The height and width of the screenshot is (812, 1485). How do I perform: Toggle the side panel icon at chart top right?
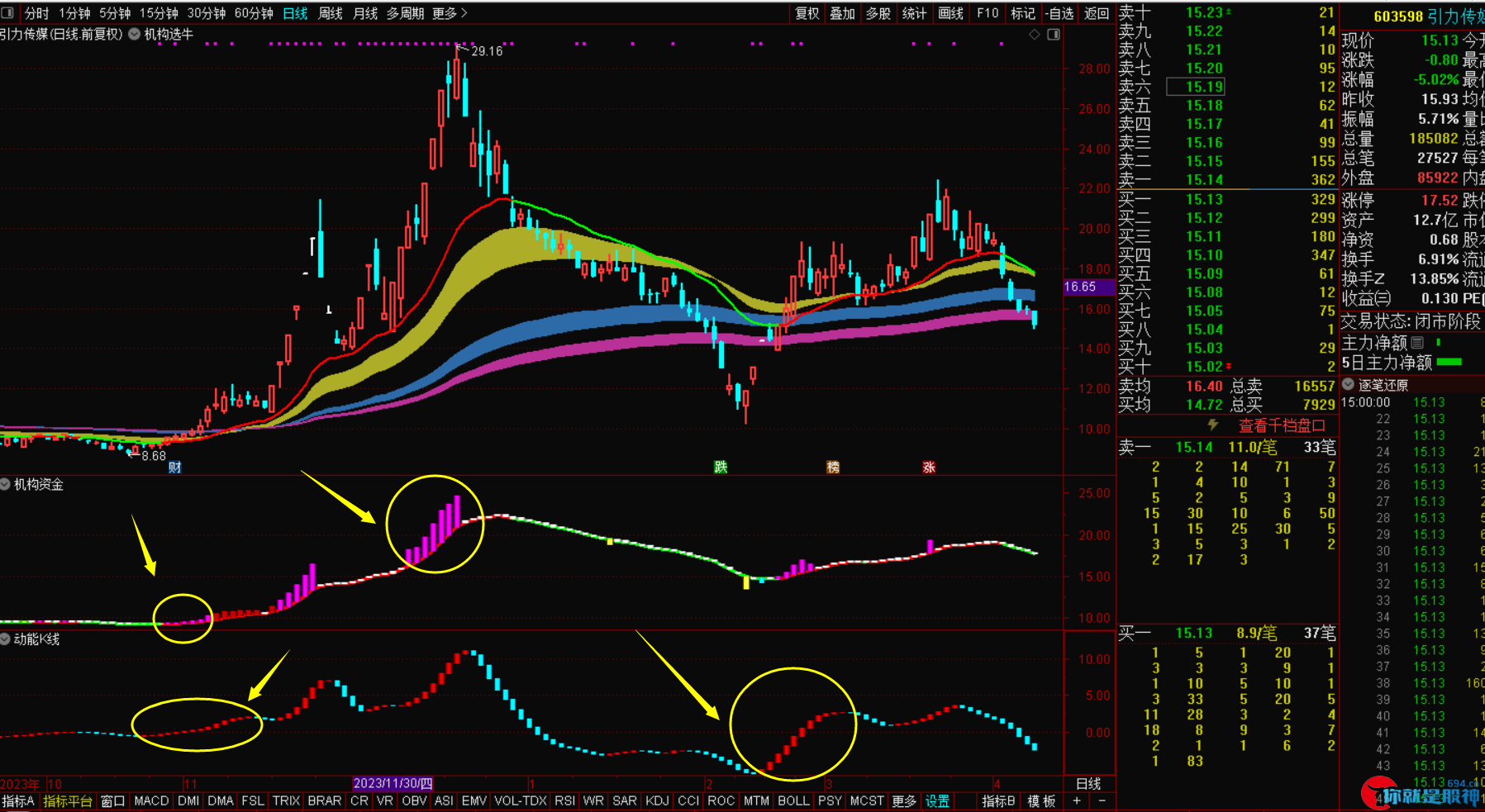[1054, 34]
